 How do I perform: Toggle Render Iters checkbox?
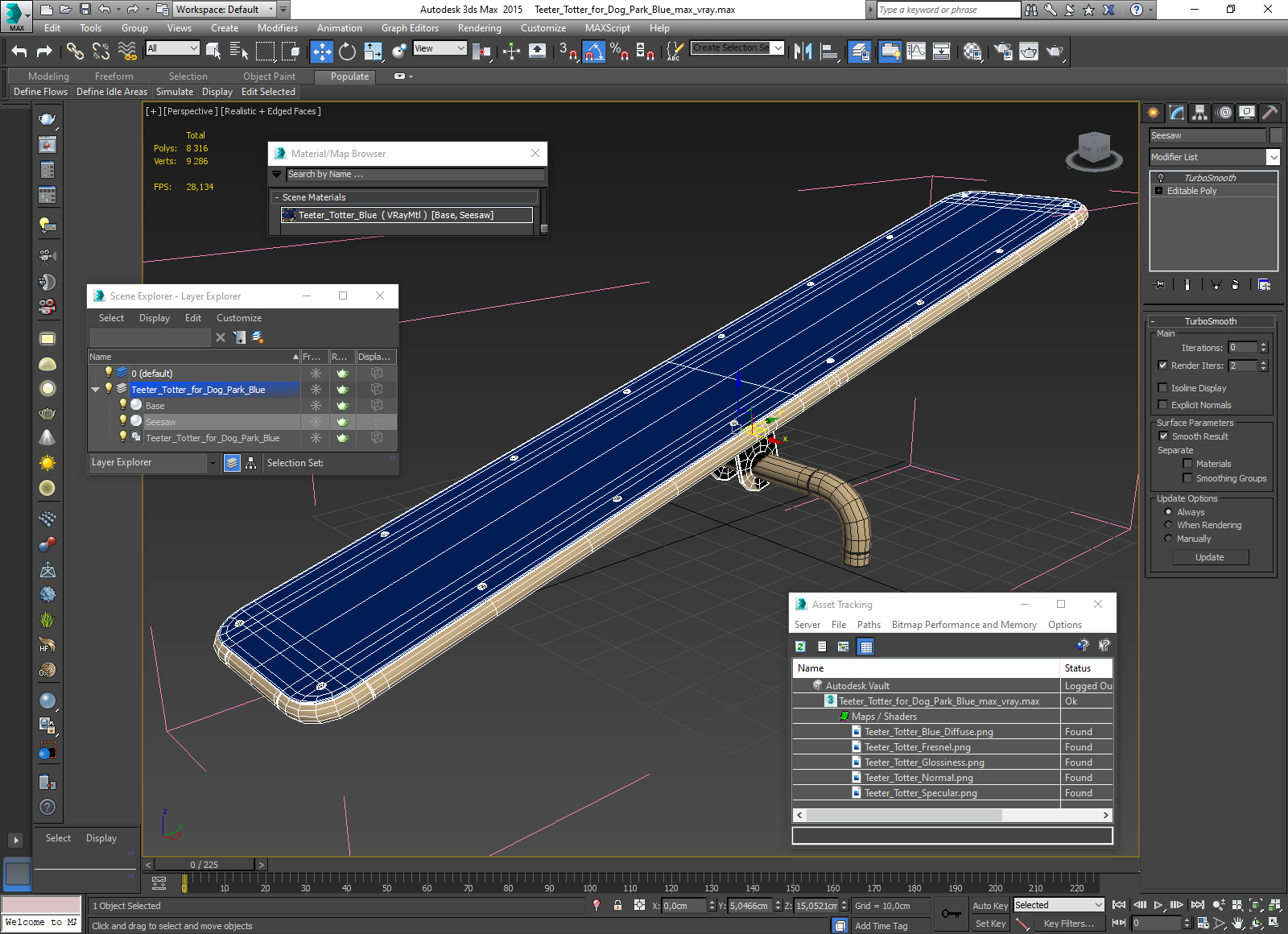pos(1162,366)
